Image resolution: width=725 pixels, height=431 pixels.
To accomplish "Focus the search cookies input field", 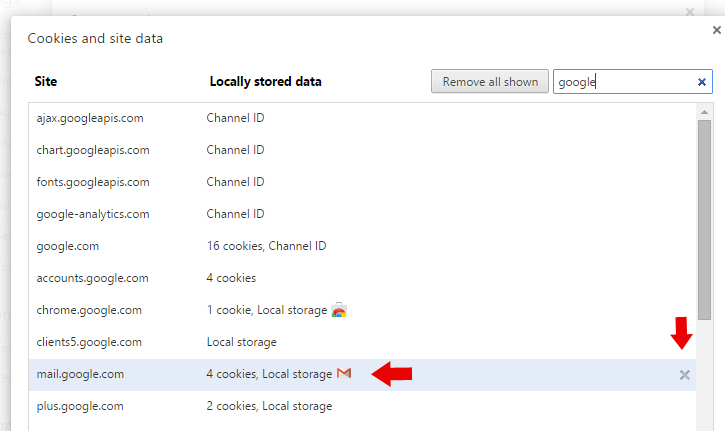I will point(622,82).
